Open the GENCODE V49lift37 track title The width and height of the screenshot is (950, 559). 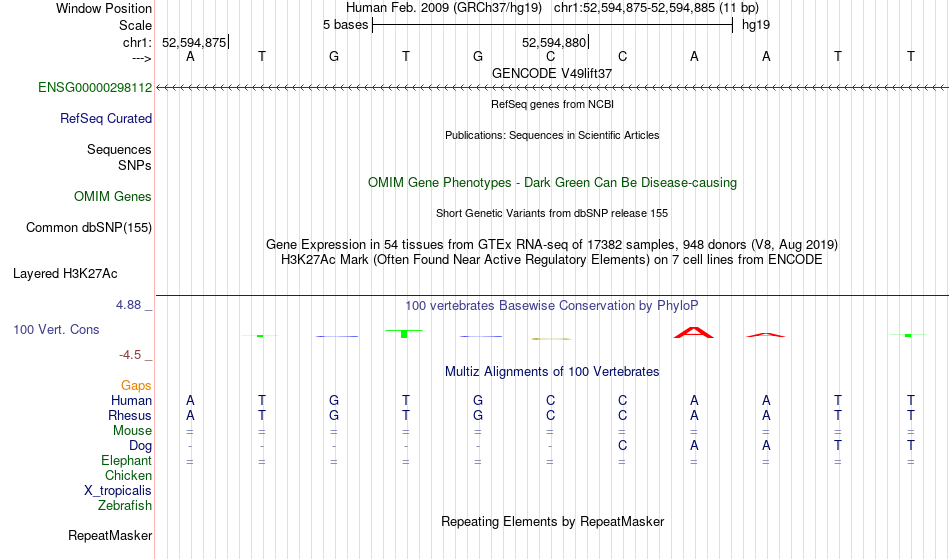[552, 73]
